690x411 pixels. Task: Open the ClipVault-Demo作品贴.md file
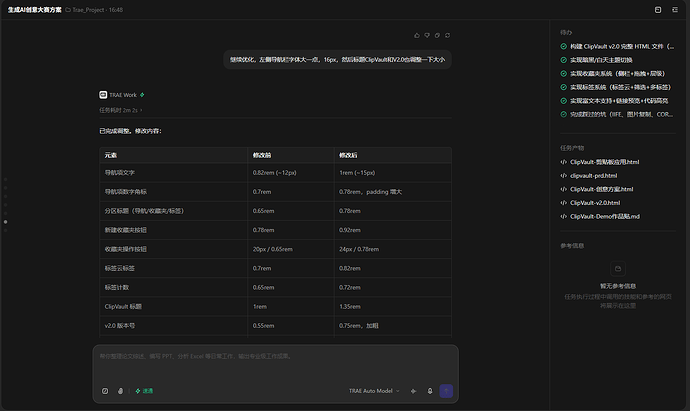pos(605,217)
